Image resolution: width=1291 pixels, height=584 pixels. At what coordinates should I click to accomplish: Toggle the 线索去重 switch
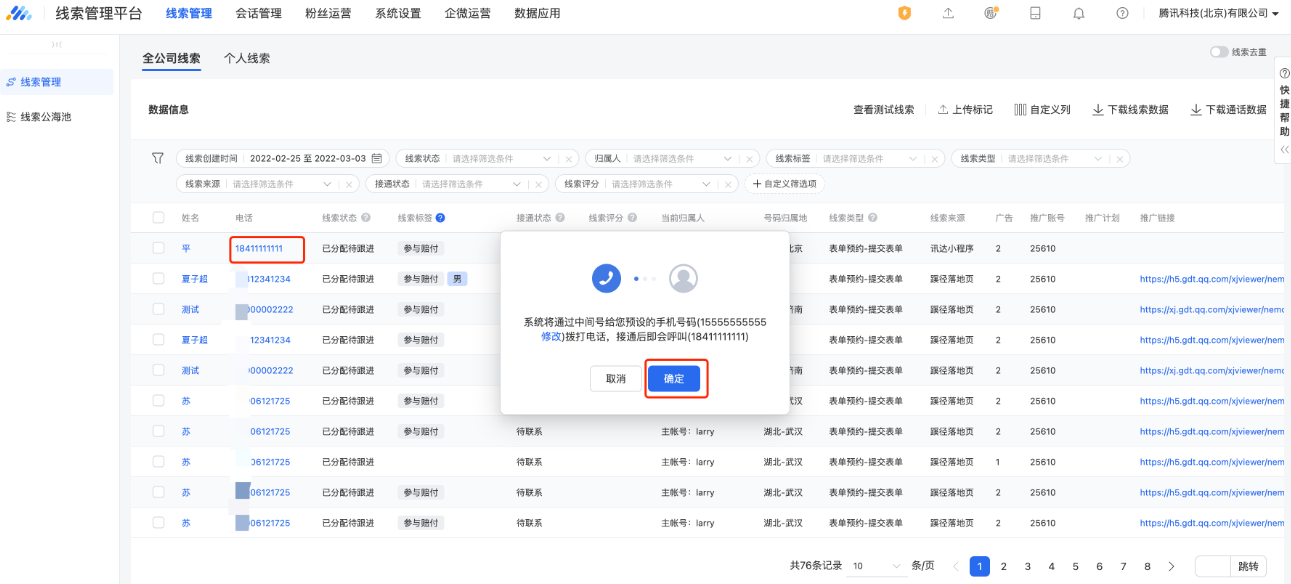(1219, 52)
